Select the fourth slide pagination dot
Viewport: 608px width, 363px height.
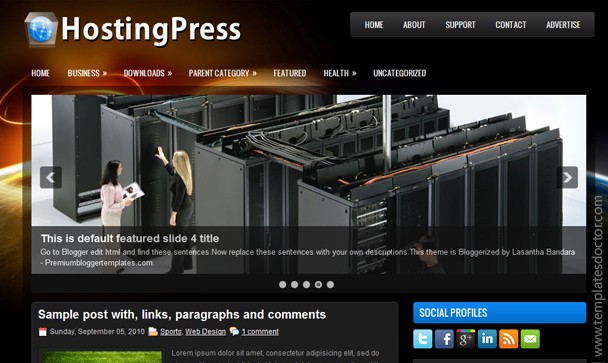point(318,285)
